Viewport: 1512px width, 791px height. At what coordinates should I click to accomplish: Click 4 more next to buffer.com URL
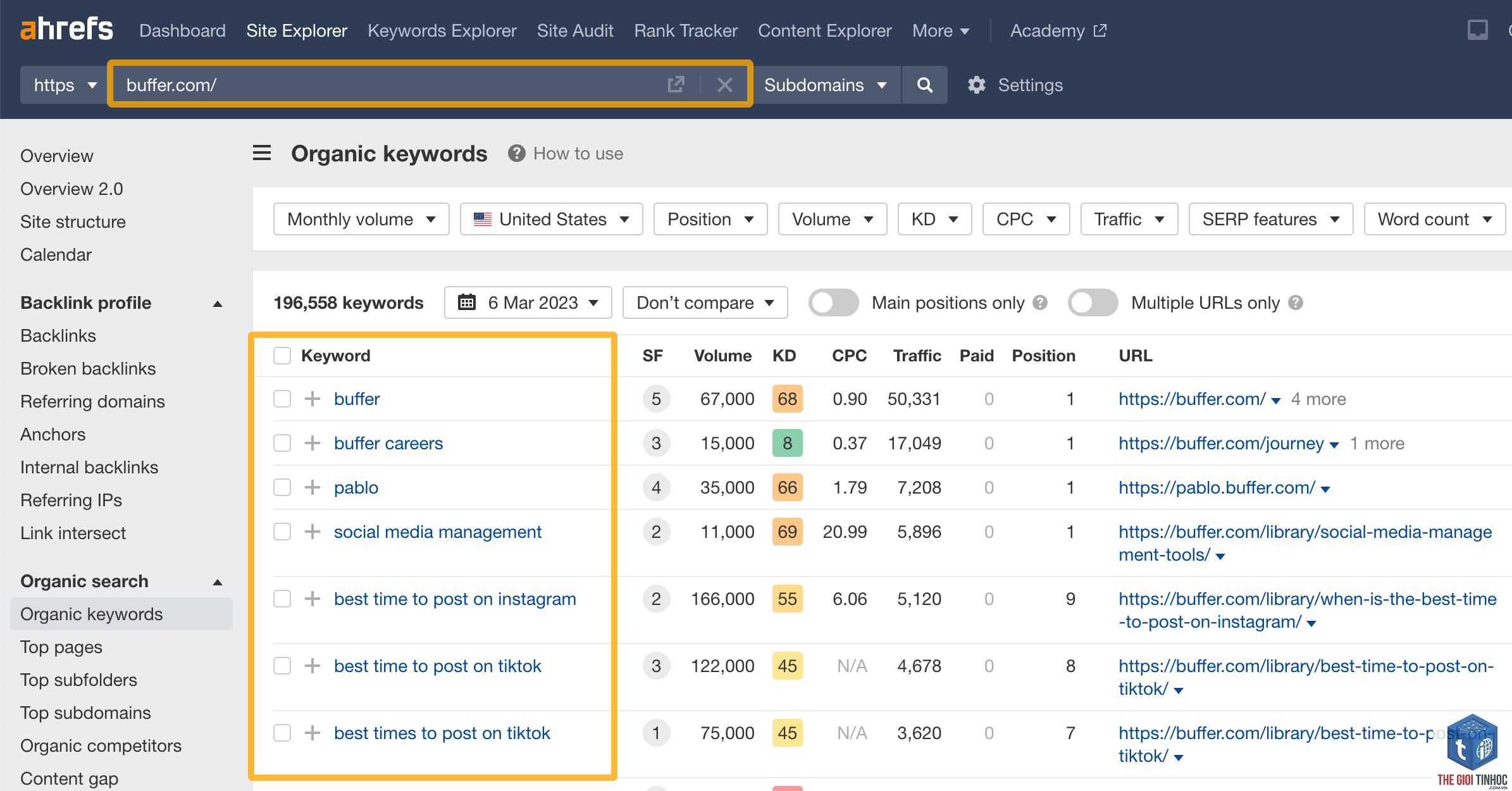tap(1318, 399)
